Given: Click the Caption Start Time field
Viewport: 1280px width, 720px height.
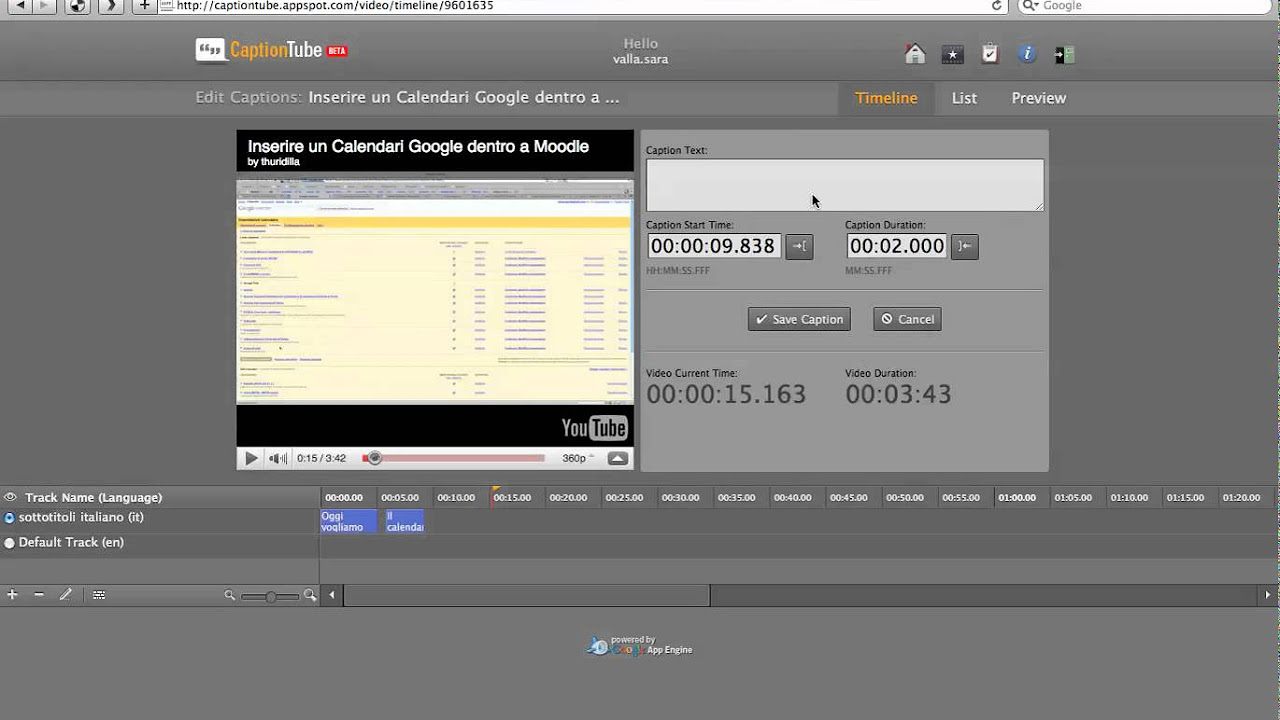Looking at the screenshot, I should pyautogui.click(x=714, y=246).
